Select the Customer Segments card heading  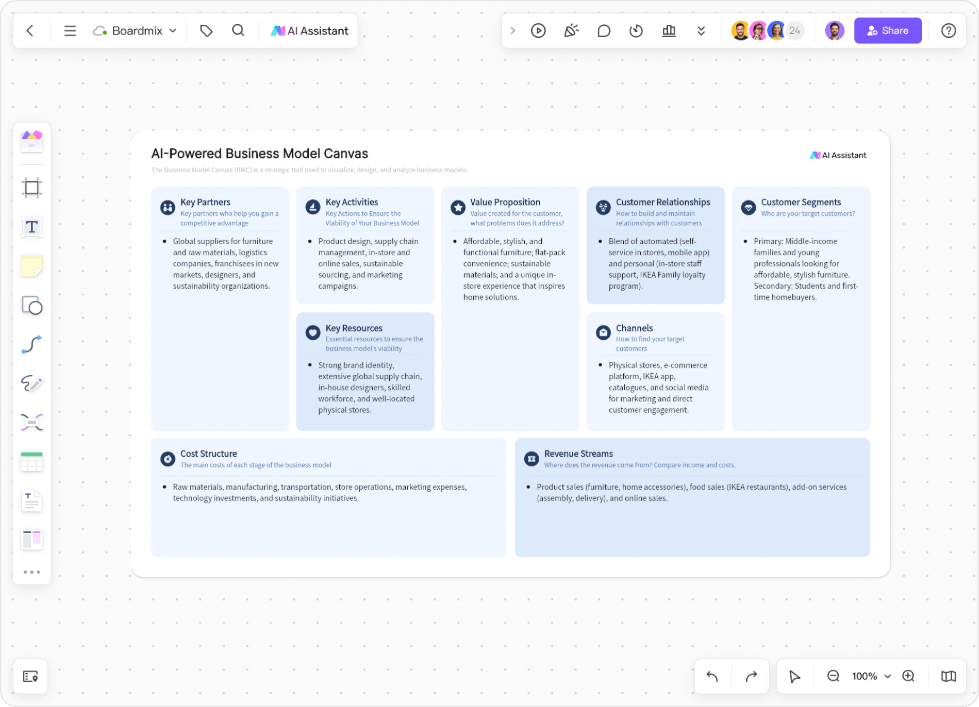801,202
